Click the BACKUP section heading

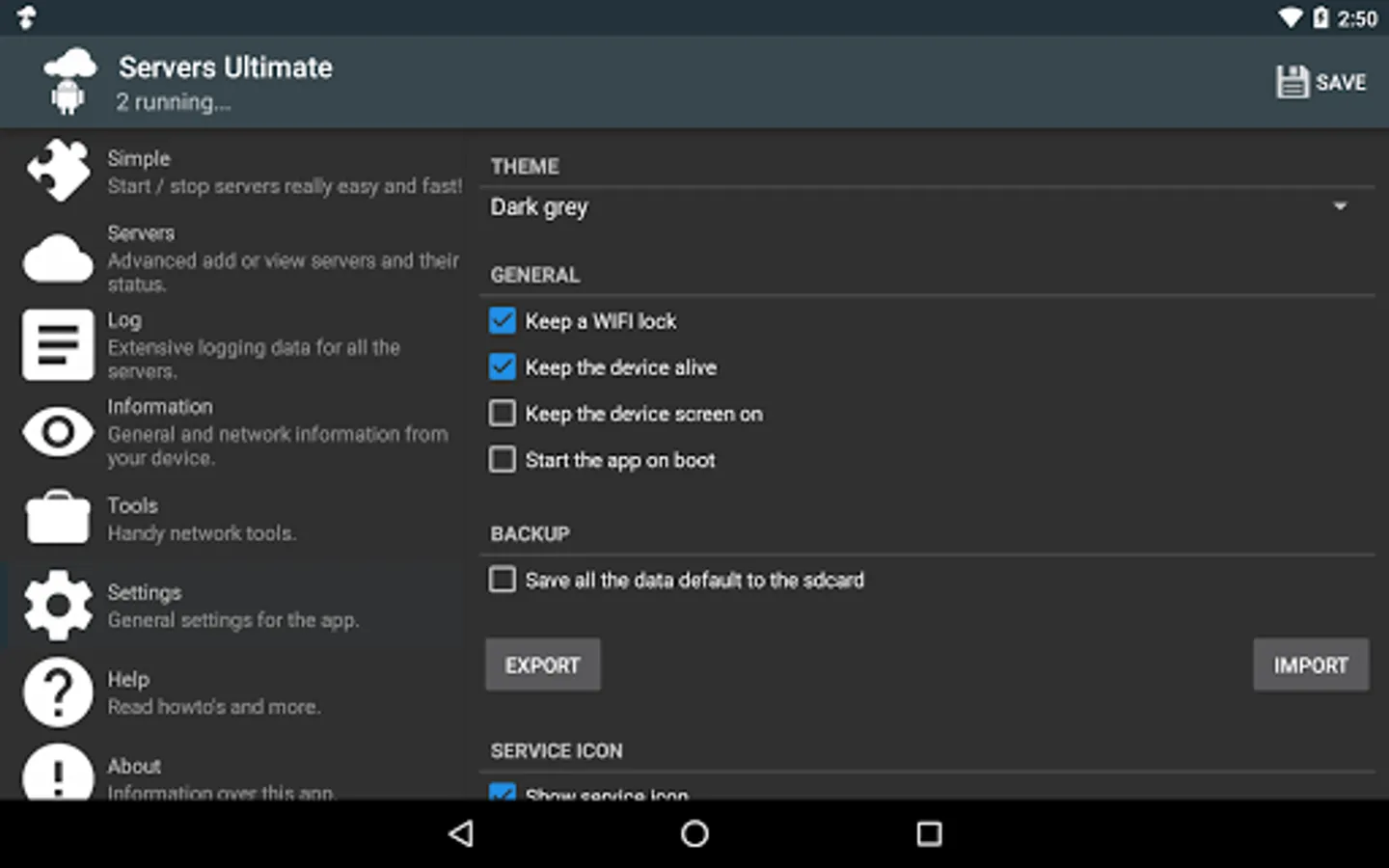(531, 534)
